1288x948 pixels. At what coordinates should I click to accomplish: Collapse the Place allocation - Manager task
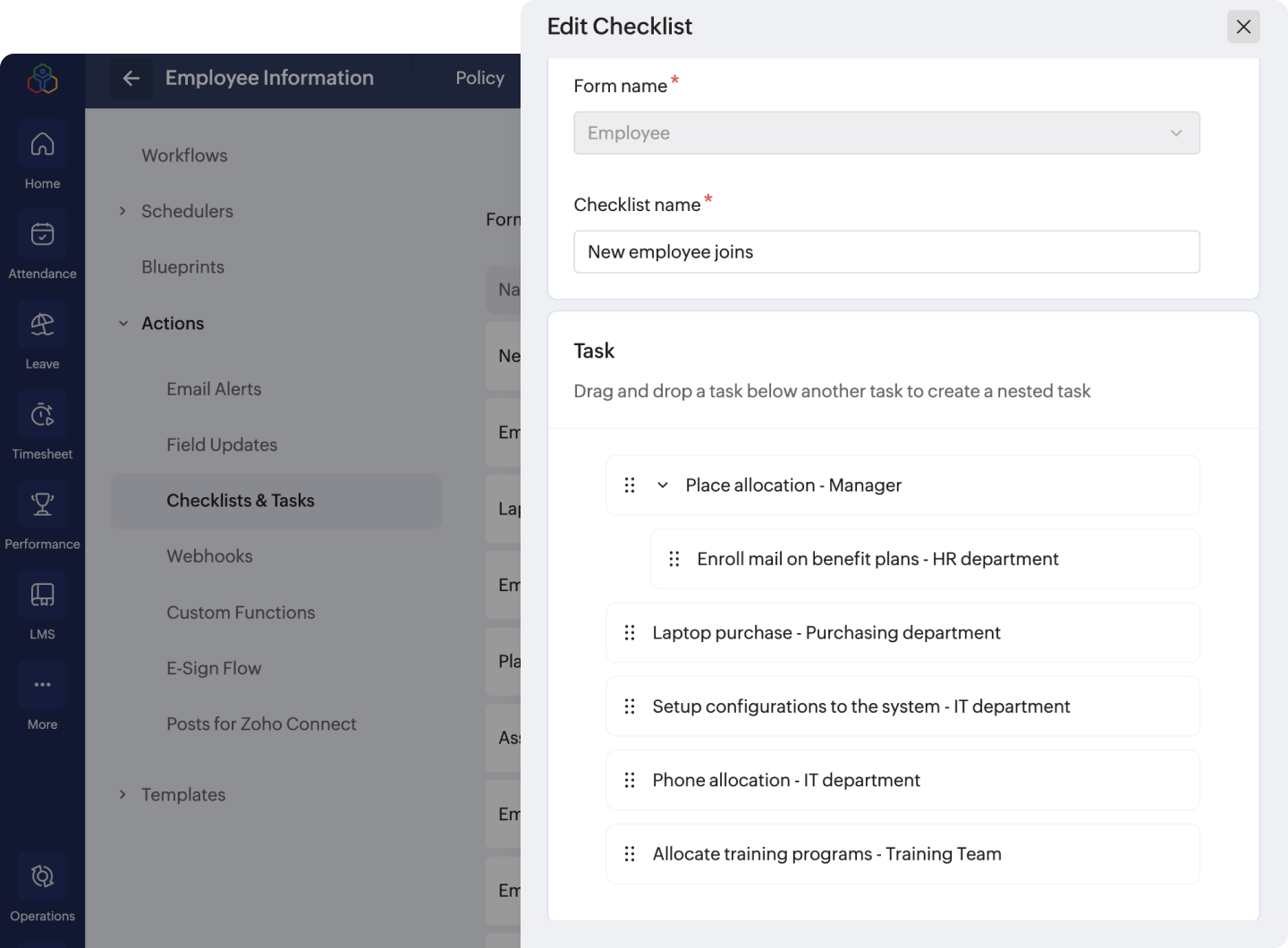pos(663,486)
